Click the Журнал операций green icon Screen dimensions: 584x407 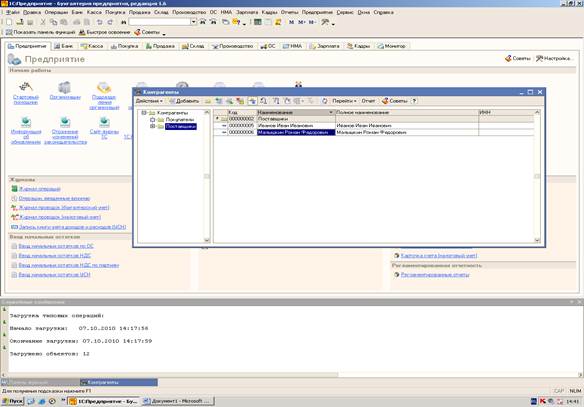click(x=14, y=189)
